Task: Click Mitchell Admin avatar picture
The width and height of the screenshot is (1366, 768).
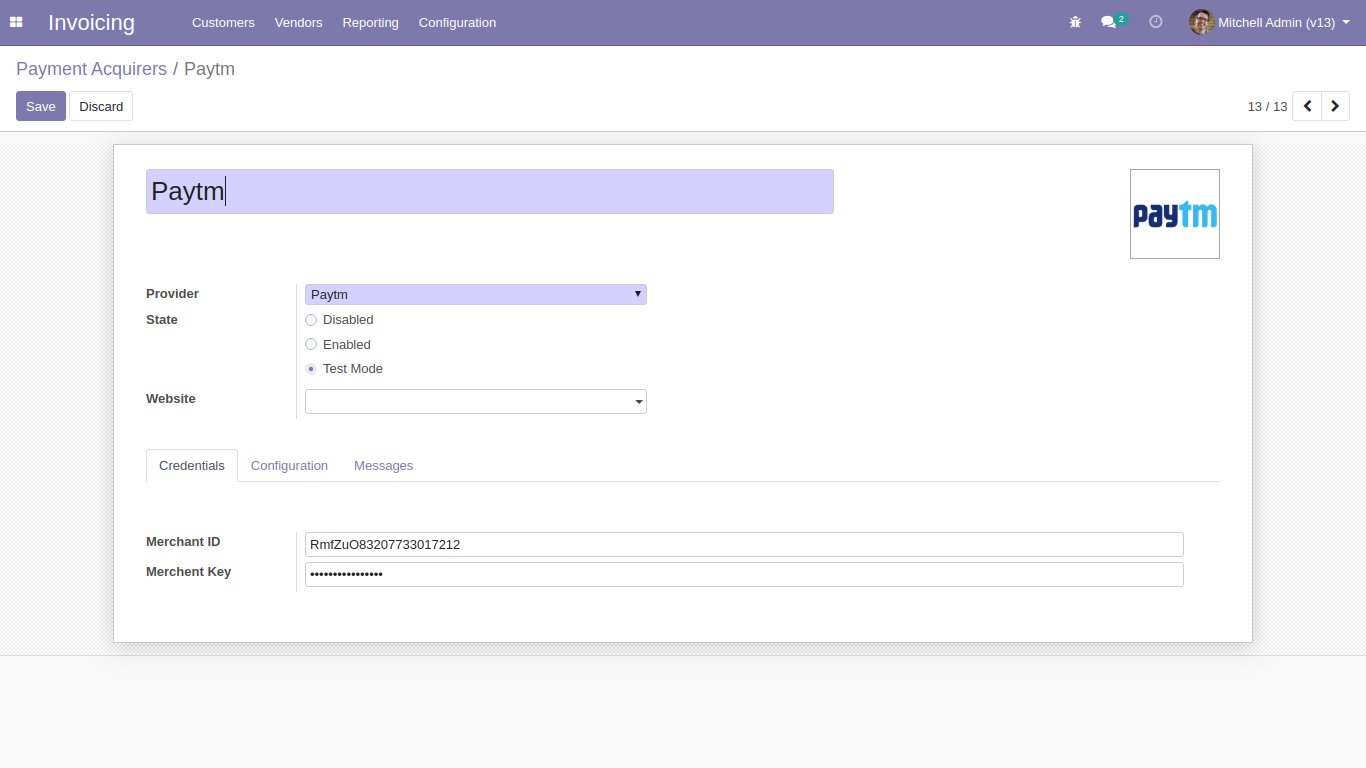Action: pyautogui.click(x=1201, y=22)
